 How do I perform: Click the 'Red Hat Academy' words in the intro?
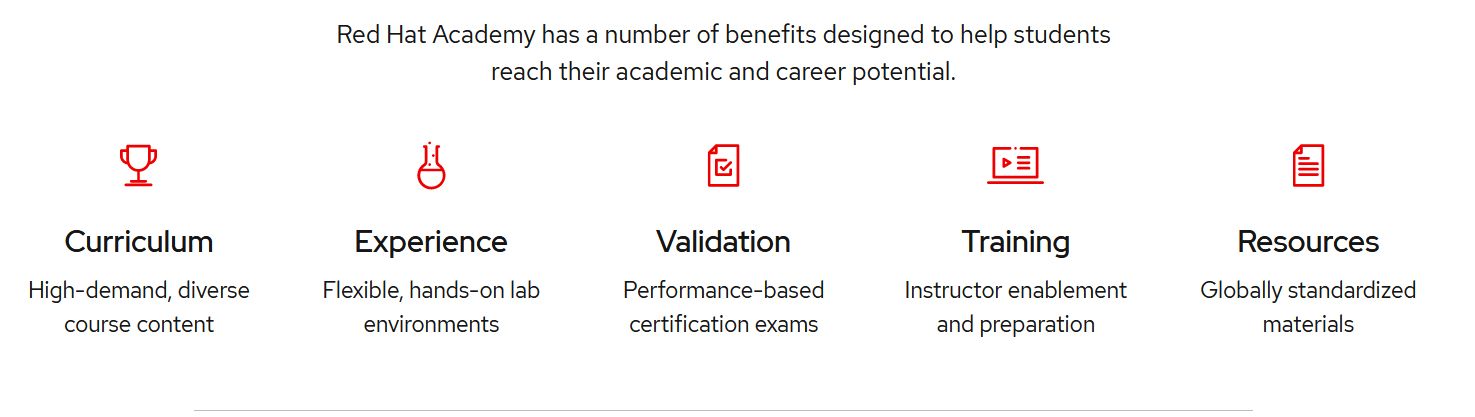click(436, 35)
